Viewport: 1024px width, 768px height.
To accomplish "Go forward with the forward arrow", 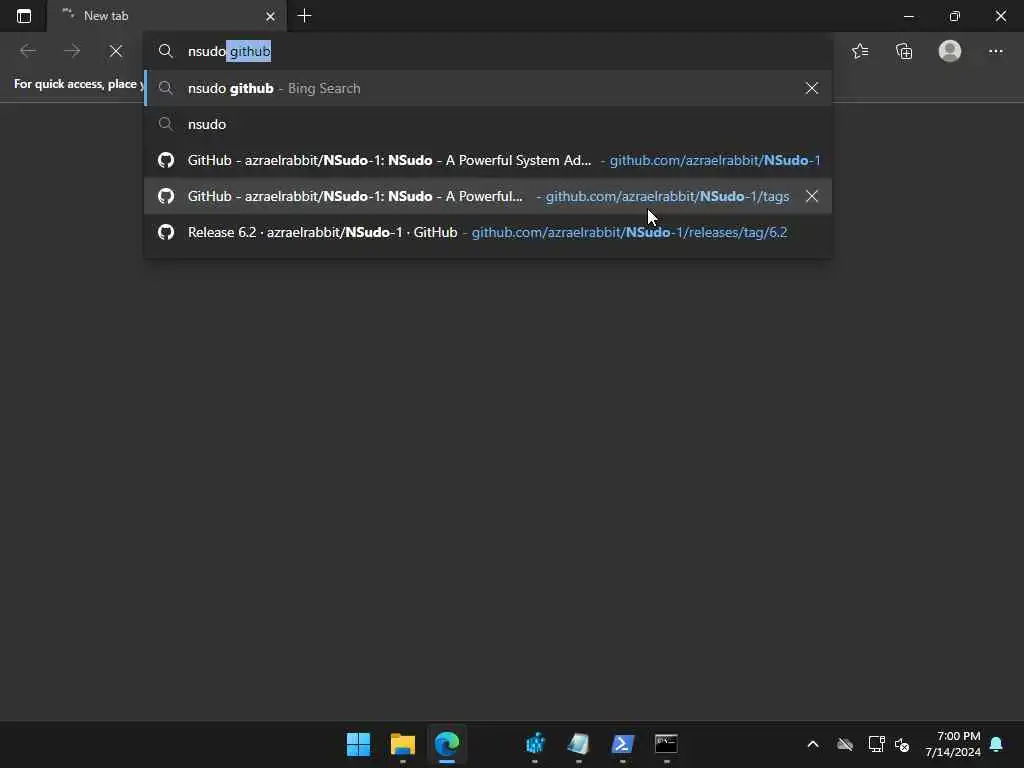I will click(72, 51).
